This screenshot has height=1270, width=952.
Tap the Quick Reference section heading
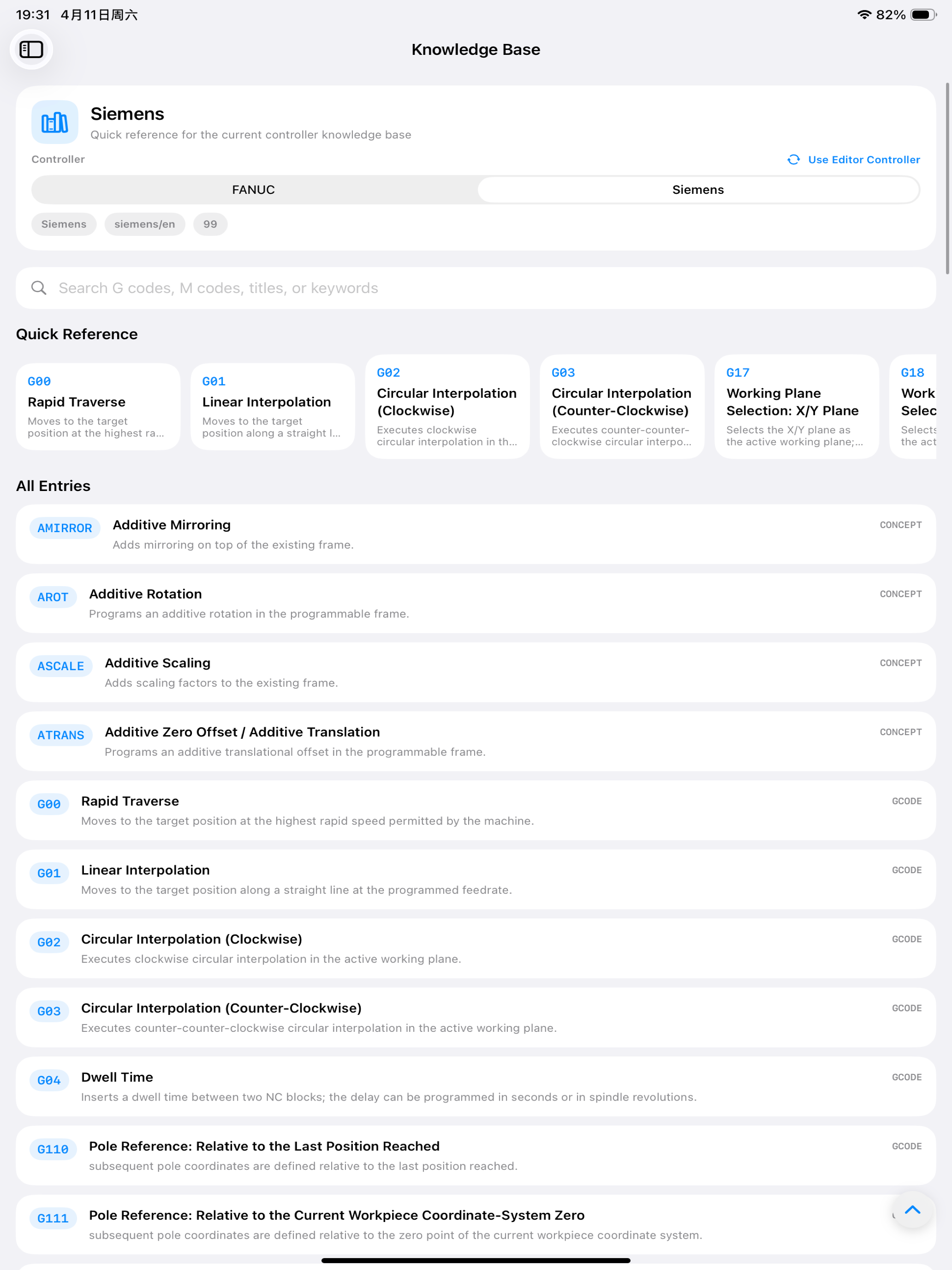point(77,334)
